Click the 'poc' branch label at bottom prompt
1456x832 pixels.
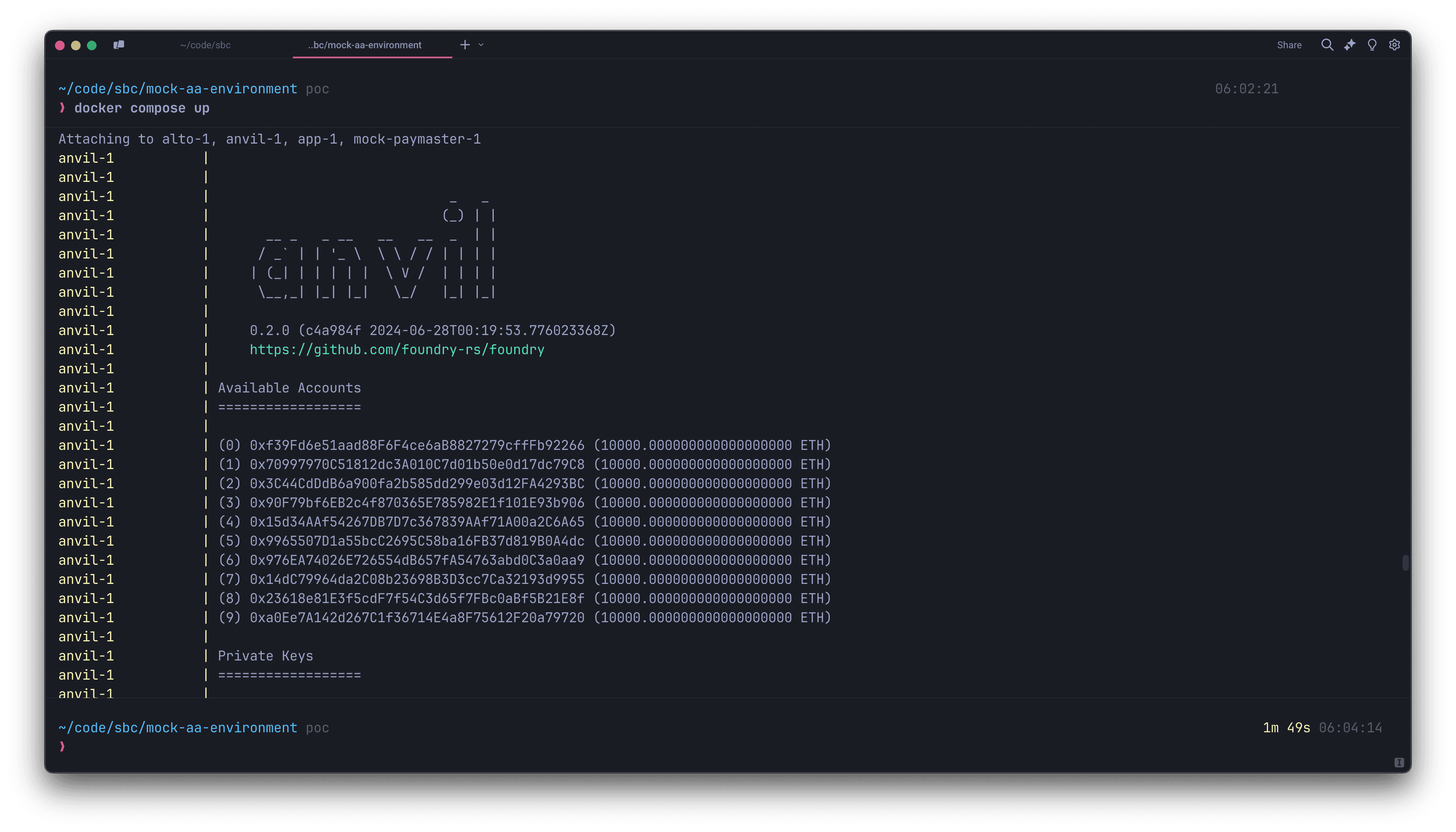[x=317, y=728]
